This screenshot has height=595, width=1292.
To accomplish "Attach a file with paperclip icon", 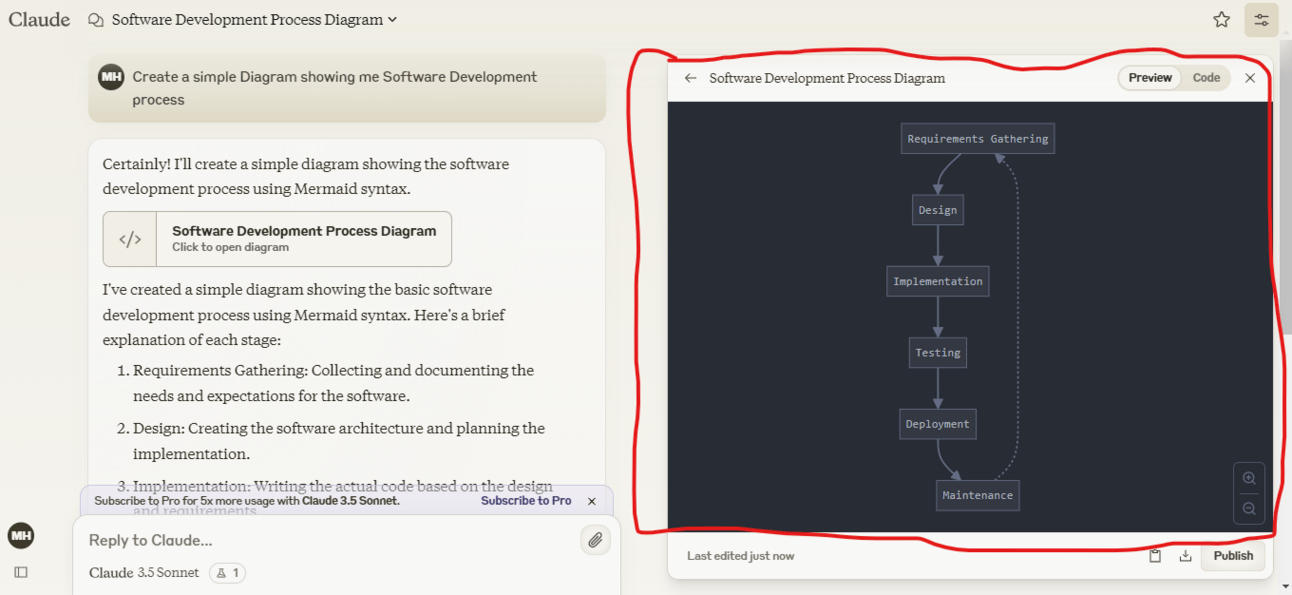I will pos(595,540).
